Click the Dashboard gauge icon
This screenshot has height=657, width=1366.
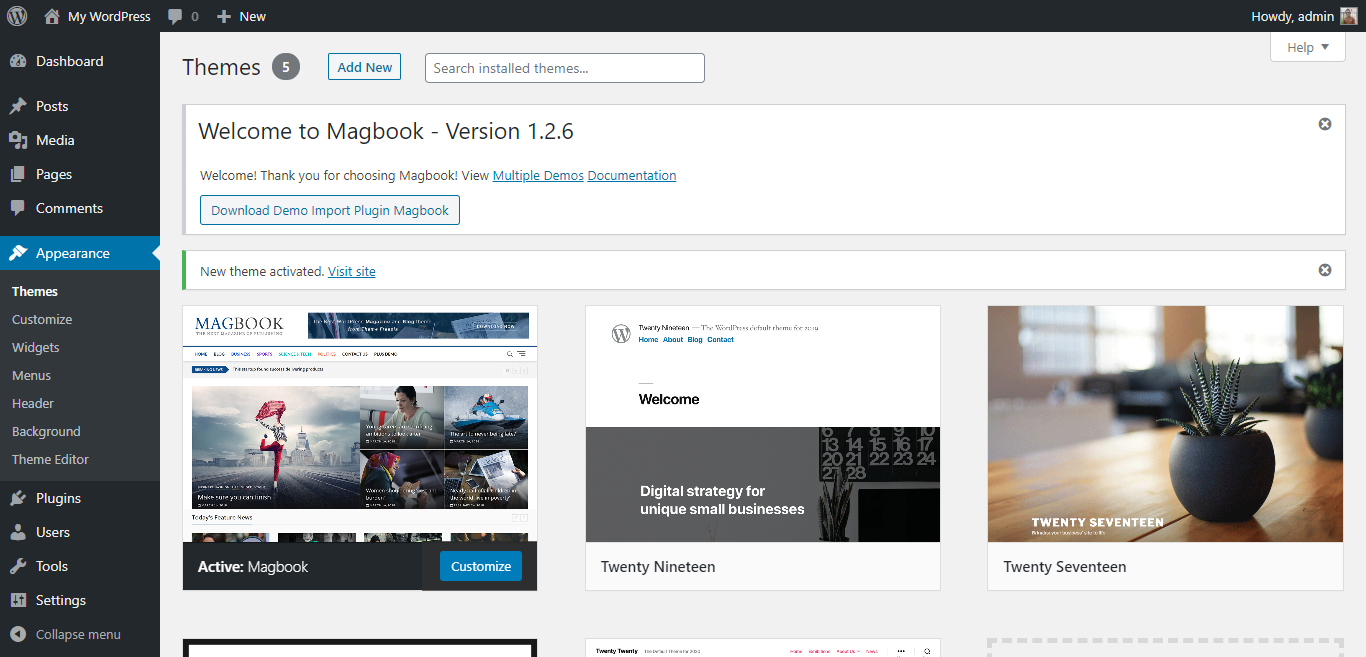point(18,61)
